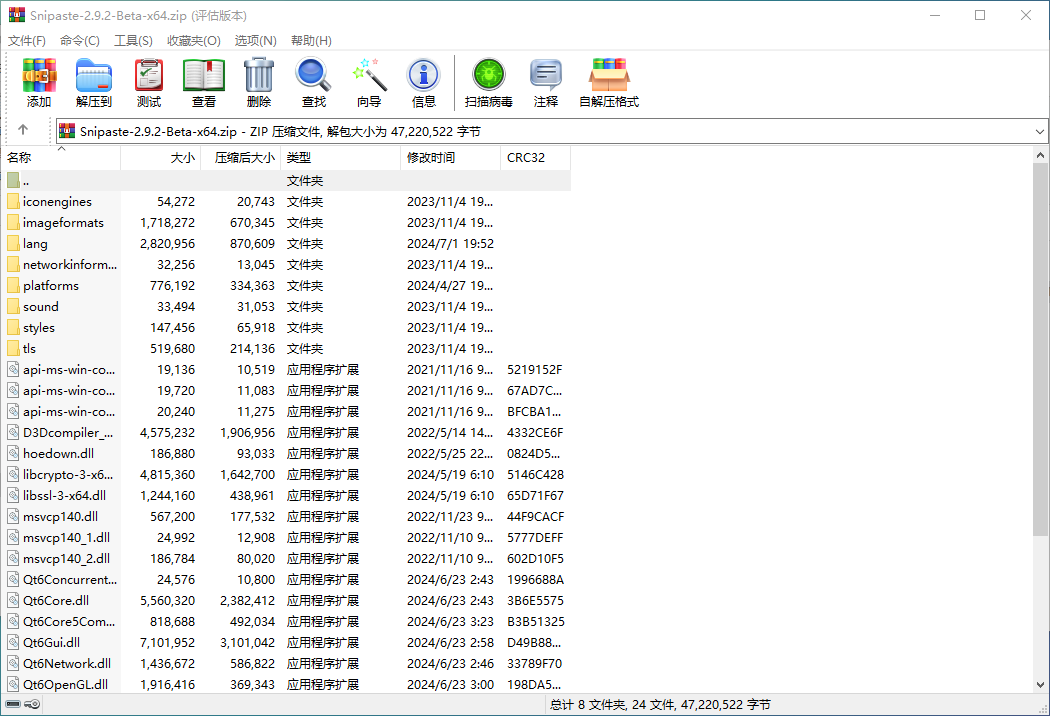1050x716 pixels.
Task: Select the sound folder icon
Action: pos(13,306)
